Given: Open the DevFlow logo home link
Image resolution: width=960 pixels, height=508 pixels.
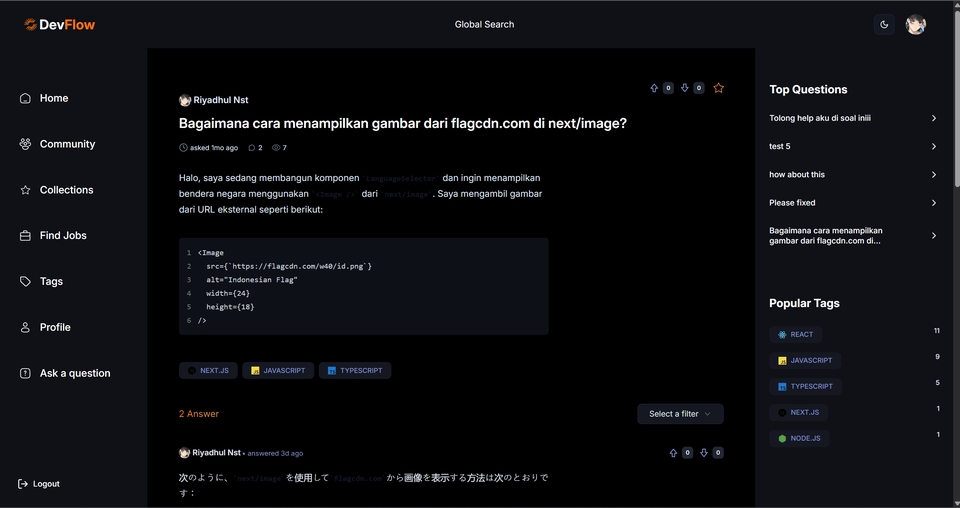Looking at the screenshot, I should coord(59,24).
